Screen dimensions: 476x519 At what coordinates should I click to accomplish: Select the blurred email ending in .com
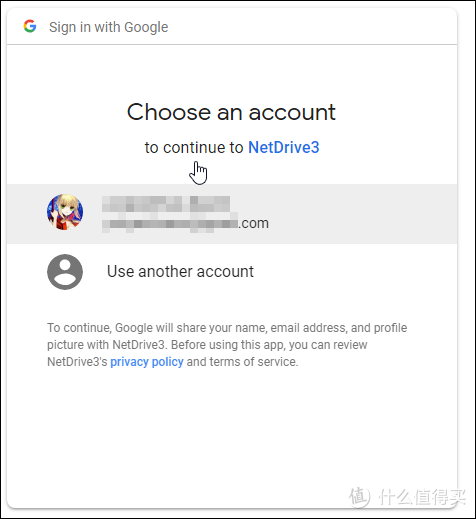185,223
